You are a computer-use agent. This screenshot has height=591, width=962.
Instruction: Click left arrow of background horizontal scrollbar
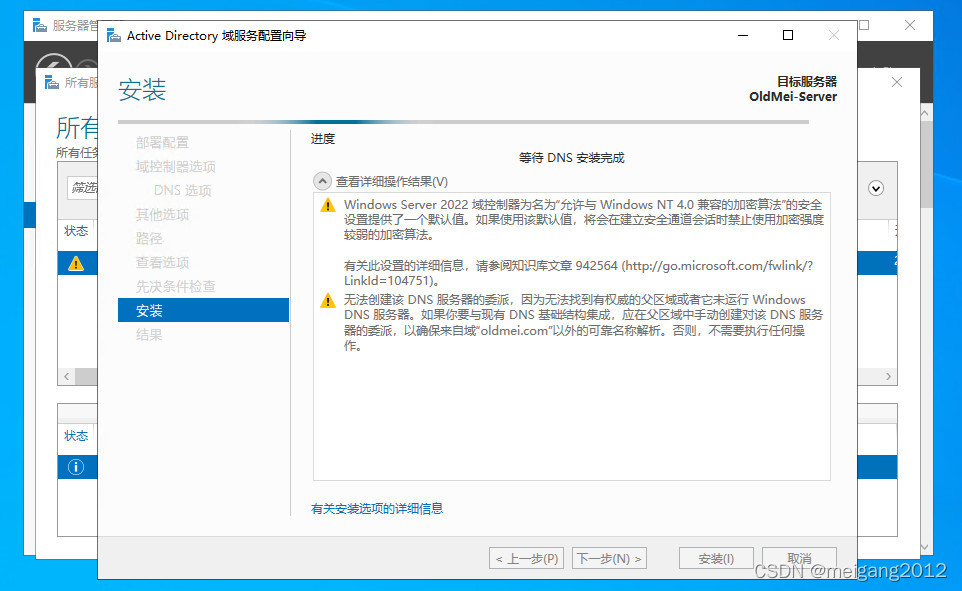(66, 376)
